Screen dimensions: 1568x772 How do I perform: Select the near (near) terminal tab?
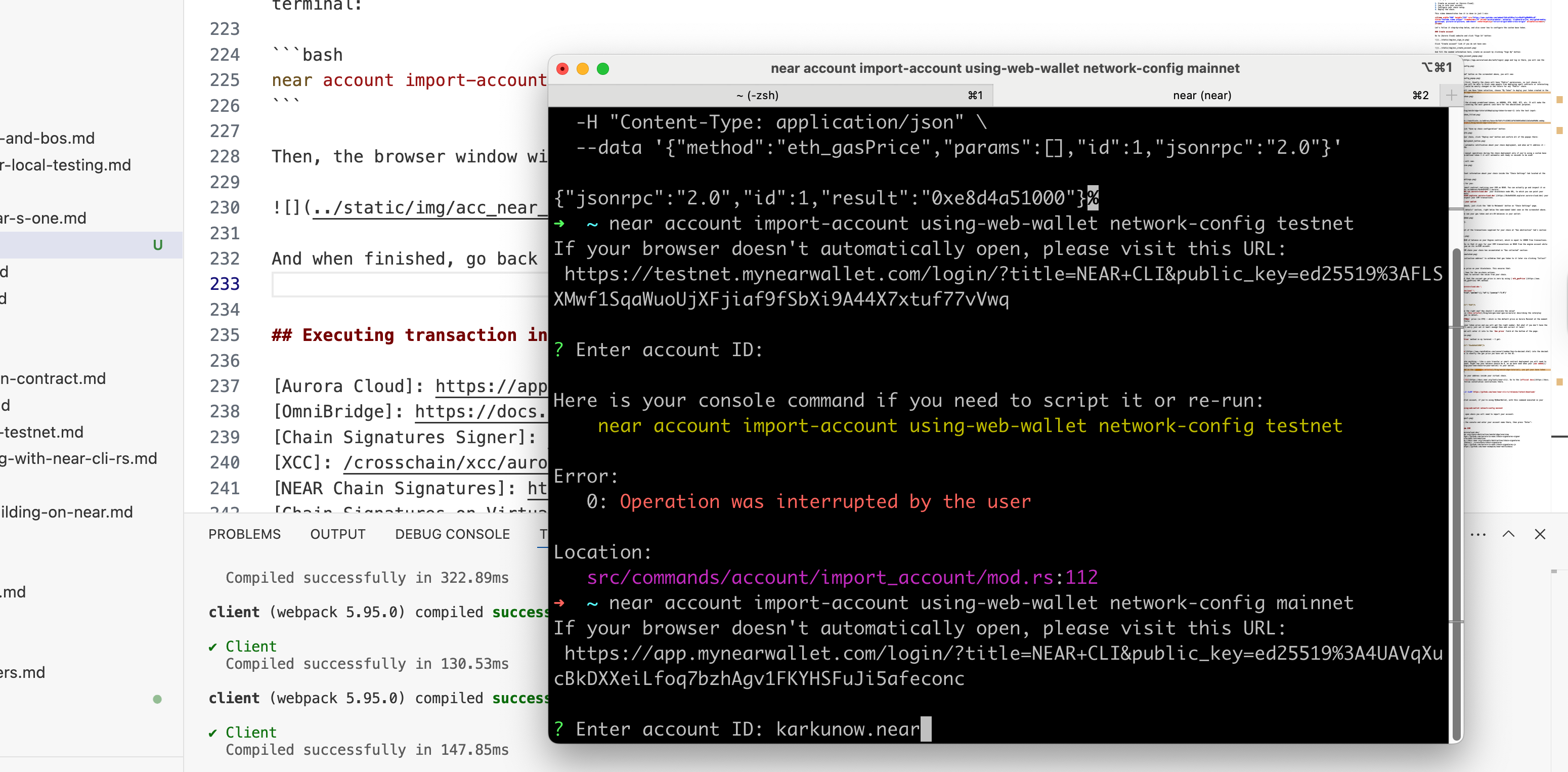(x=1202, y=95)
